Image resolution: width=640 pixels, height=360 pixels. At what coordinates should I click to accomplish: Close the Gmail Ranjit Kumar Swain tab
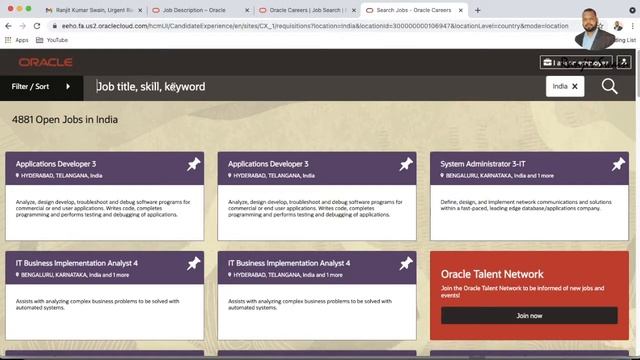pyautogui.click(x=140, y=10)
